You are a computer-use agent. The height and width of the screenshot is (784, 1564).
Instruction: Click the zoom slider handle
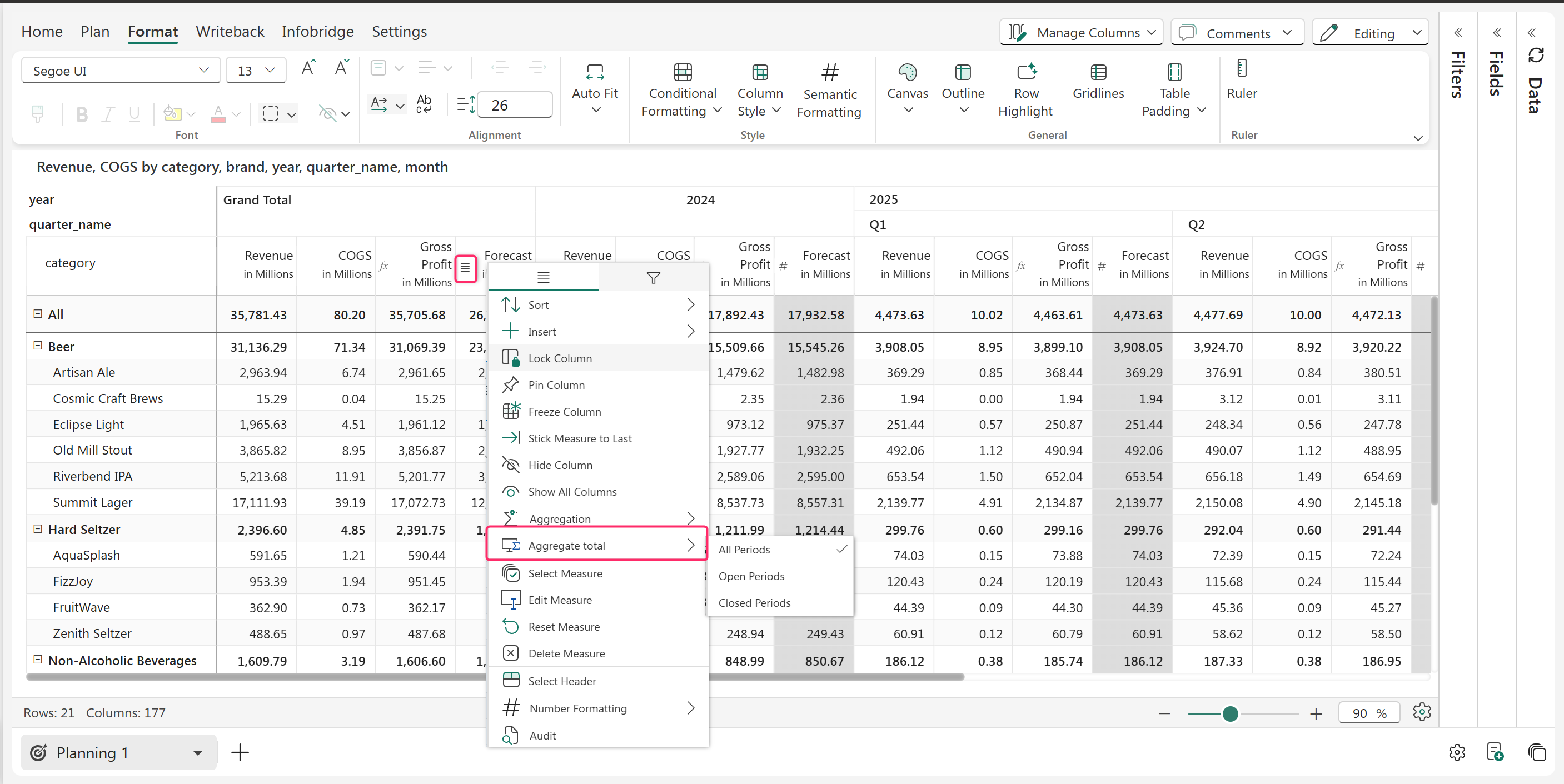[x=1230, y=713]
